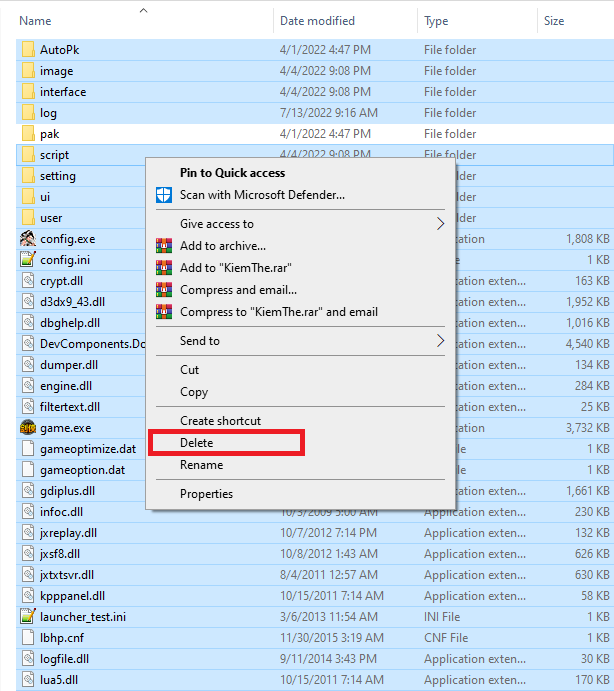Click the lua5.dll file icon
This screenshot has width=614, height=691.
pyautogui.click(x=28, y=680)
